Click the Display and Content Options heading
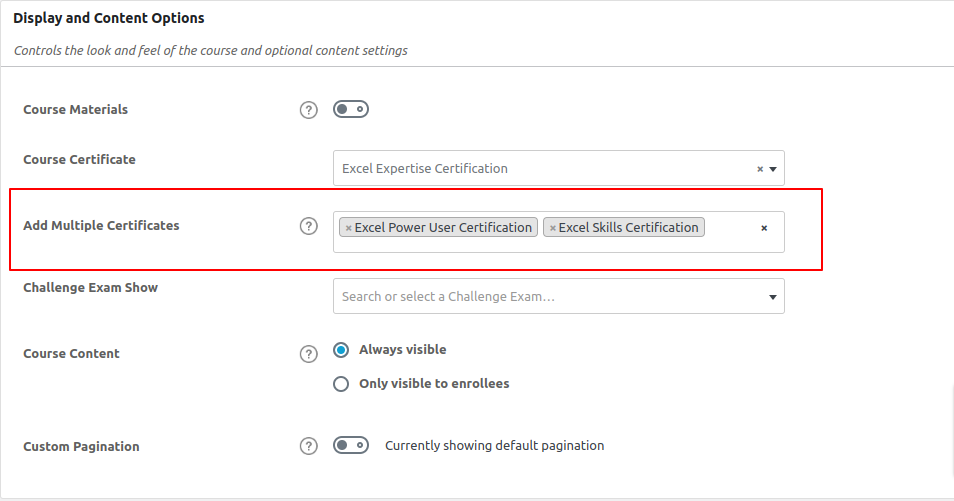The height and width of the screenshot is (501, 954). point(109,18)
